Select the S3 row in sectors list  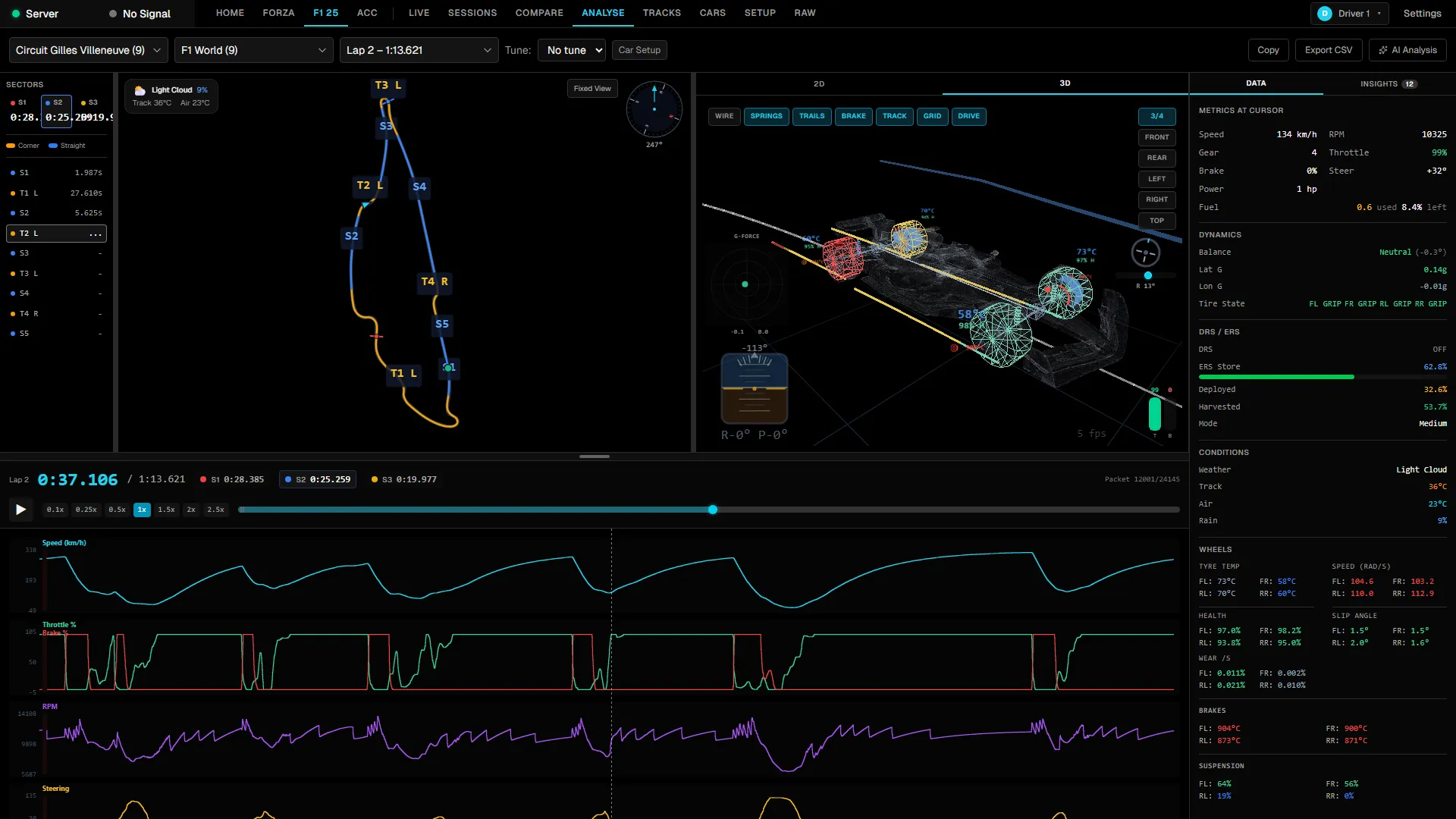[x=56, y=253]
